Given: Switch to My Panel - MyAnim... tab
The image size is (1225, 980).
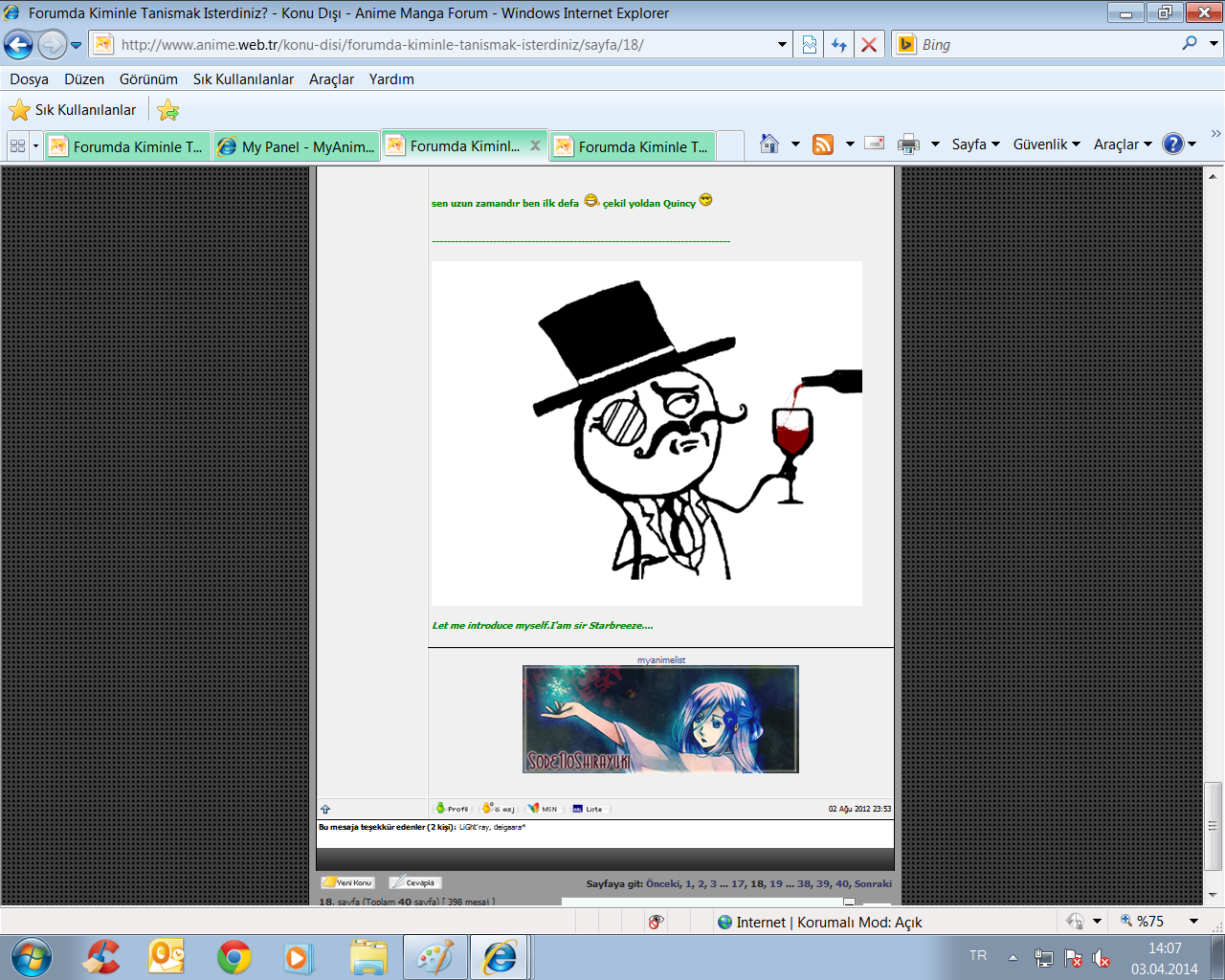Looking at the screenshot, I should [297, 146].
